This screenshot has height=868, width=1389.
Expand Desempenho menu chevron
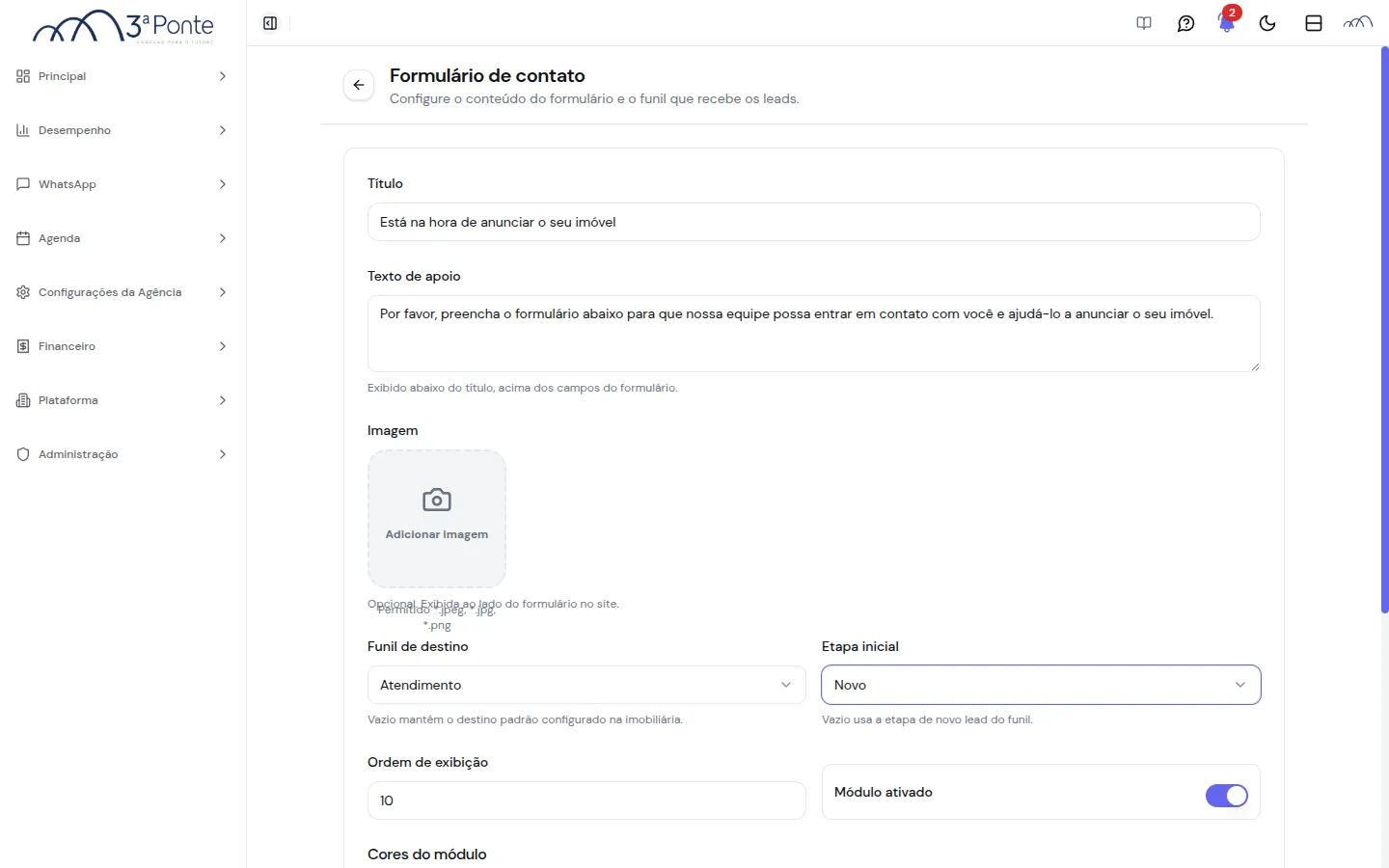(x=223, y=130)
